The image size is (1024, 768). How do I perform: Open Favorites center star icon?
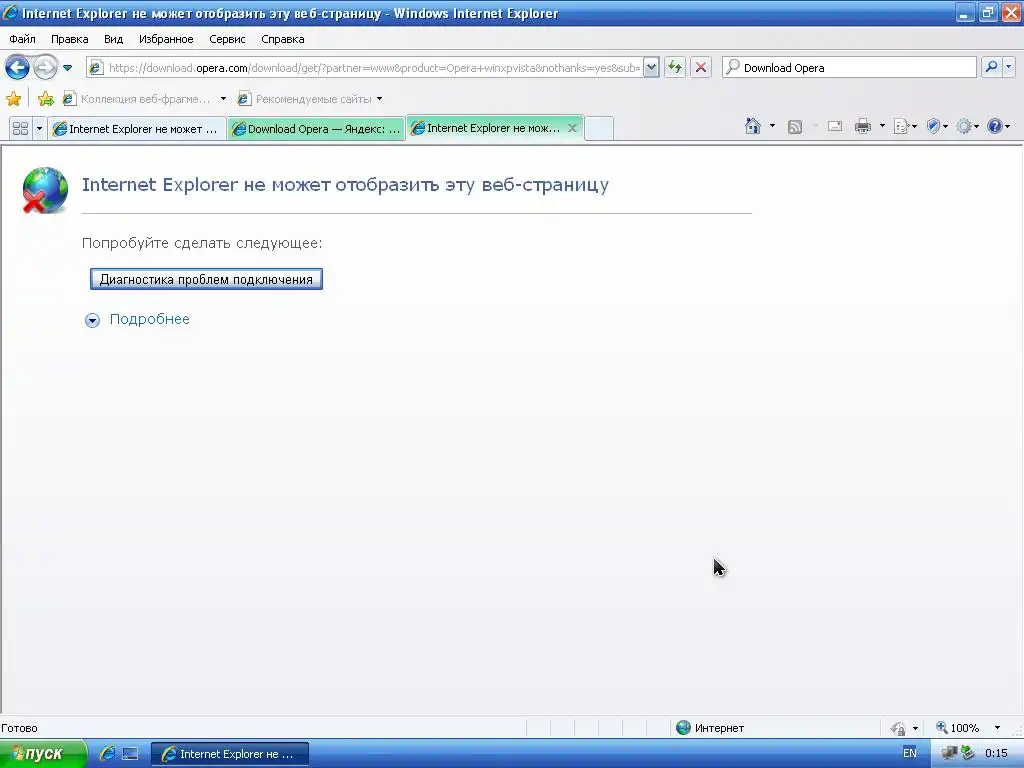13,99
